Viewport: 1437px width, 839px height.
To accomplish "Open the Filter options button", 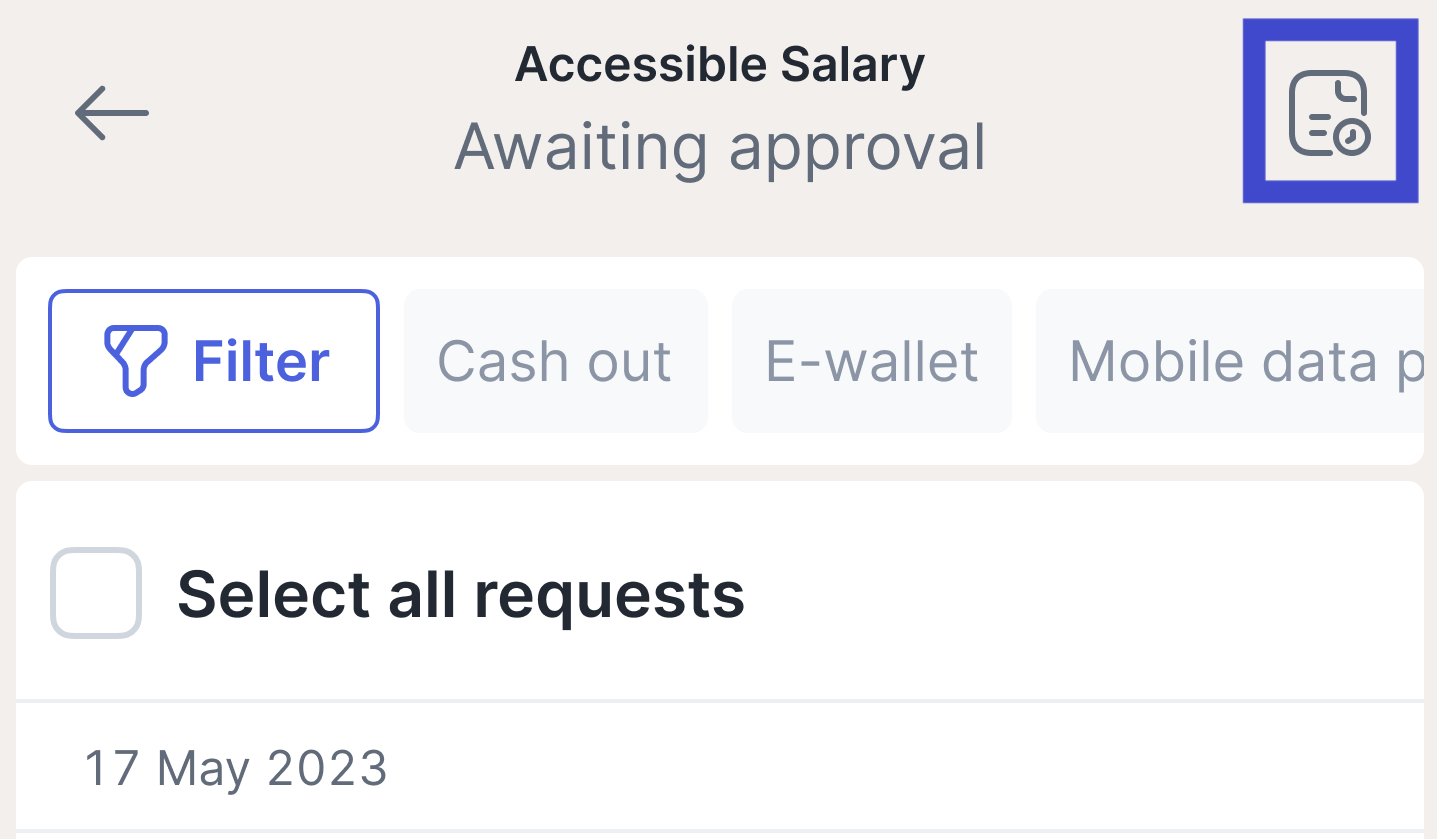I will (x=214, y=361).
